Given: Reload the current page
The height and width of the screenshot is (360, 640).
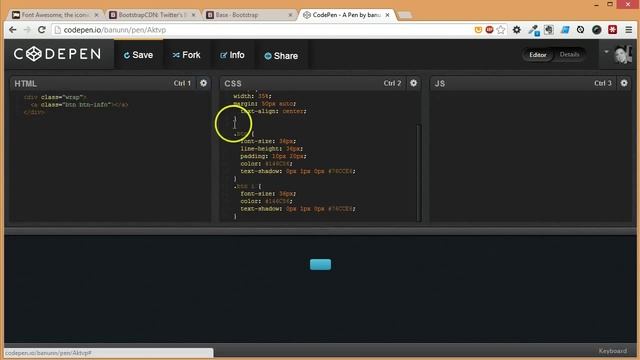Looking at the screenshot, I should click(42, 30).
